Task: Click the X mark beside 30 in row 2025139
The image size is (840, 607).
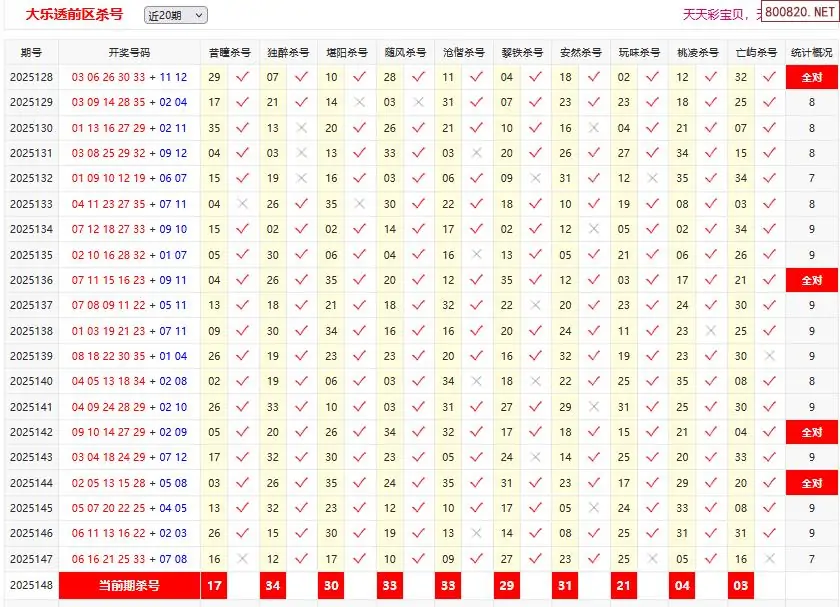Action: point(770,356)
